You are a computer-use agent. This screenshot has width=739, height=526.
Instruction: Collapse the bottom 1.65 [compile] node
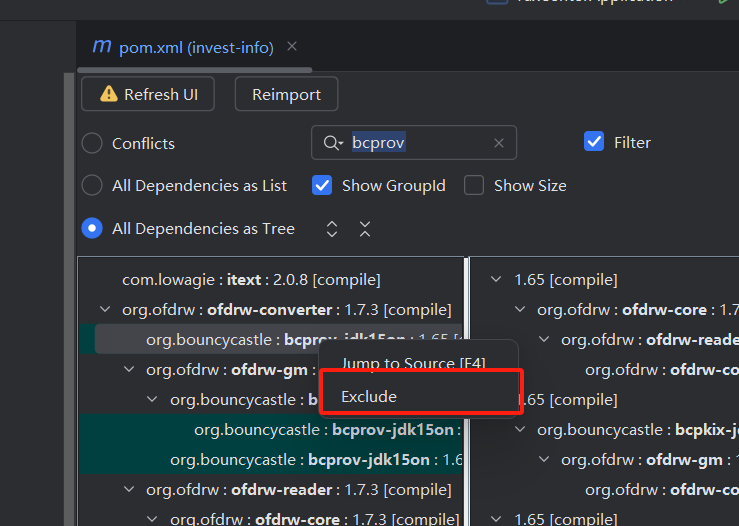[x=496, y=519]
